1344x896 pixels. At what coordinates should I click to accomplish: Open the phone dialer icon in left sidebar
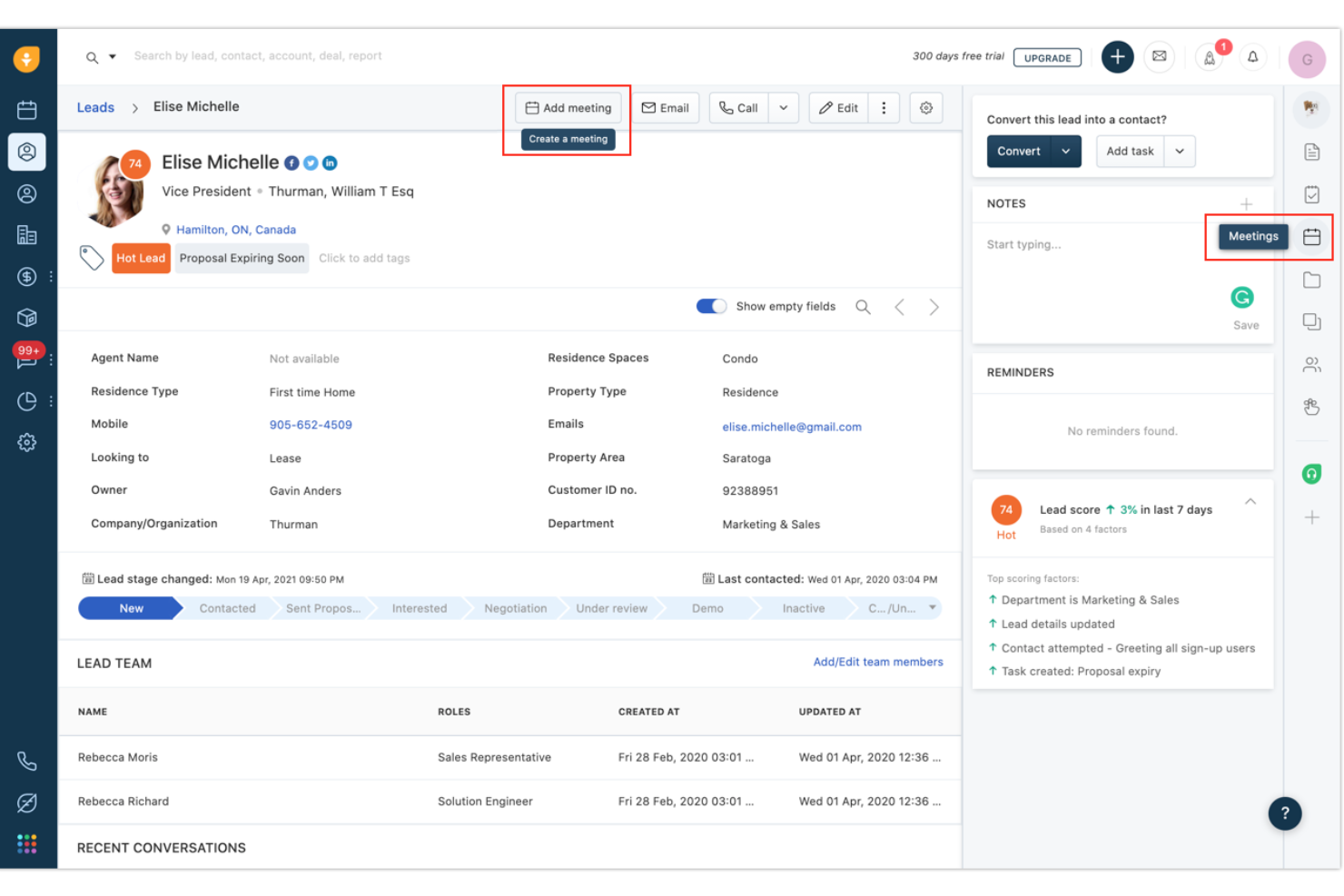(26, 761)
